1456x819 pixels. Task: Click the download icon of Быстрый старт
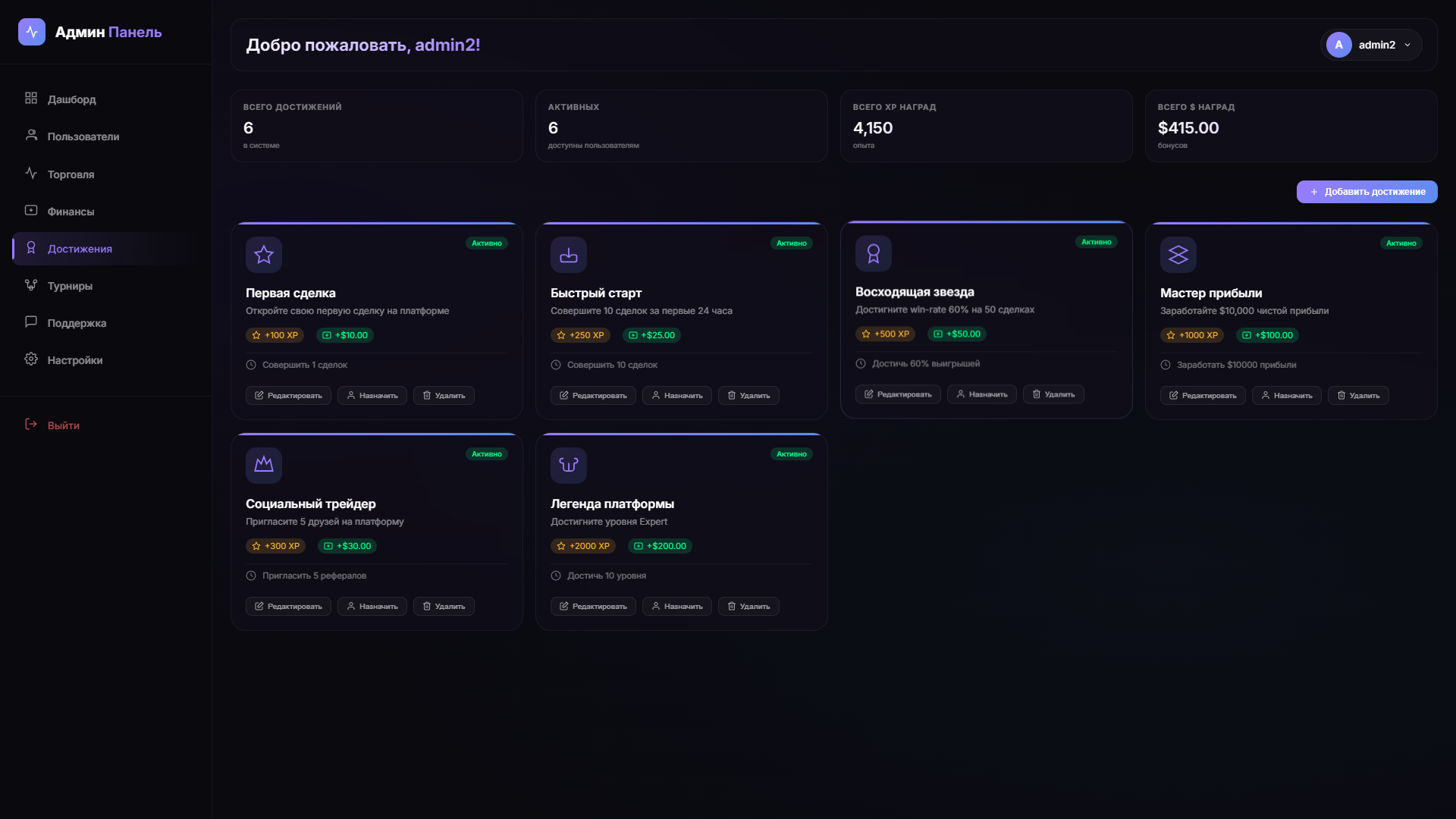point(569,255)
